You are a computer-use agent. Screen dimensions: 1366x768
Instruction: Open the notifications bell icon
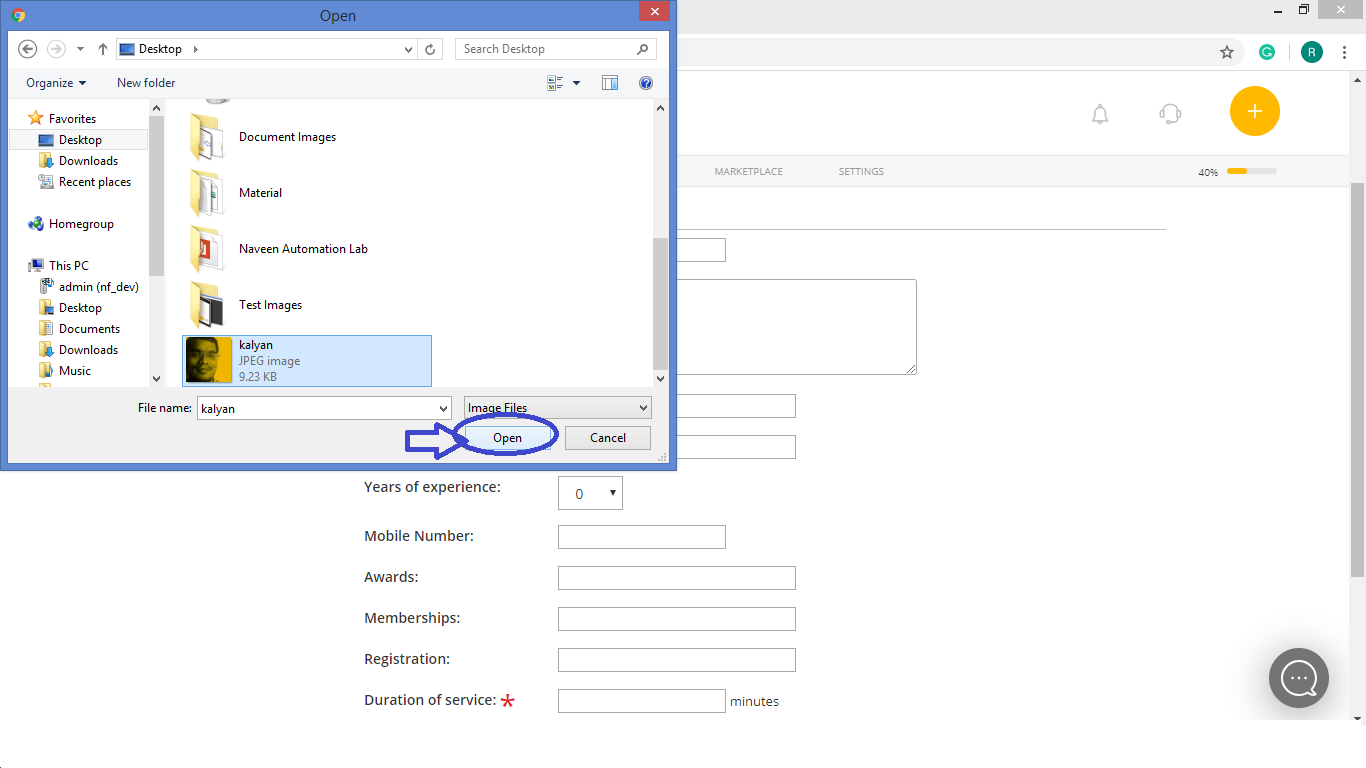point(1100,114)
